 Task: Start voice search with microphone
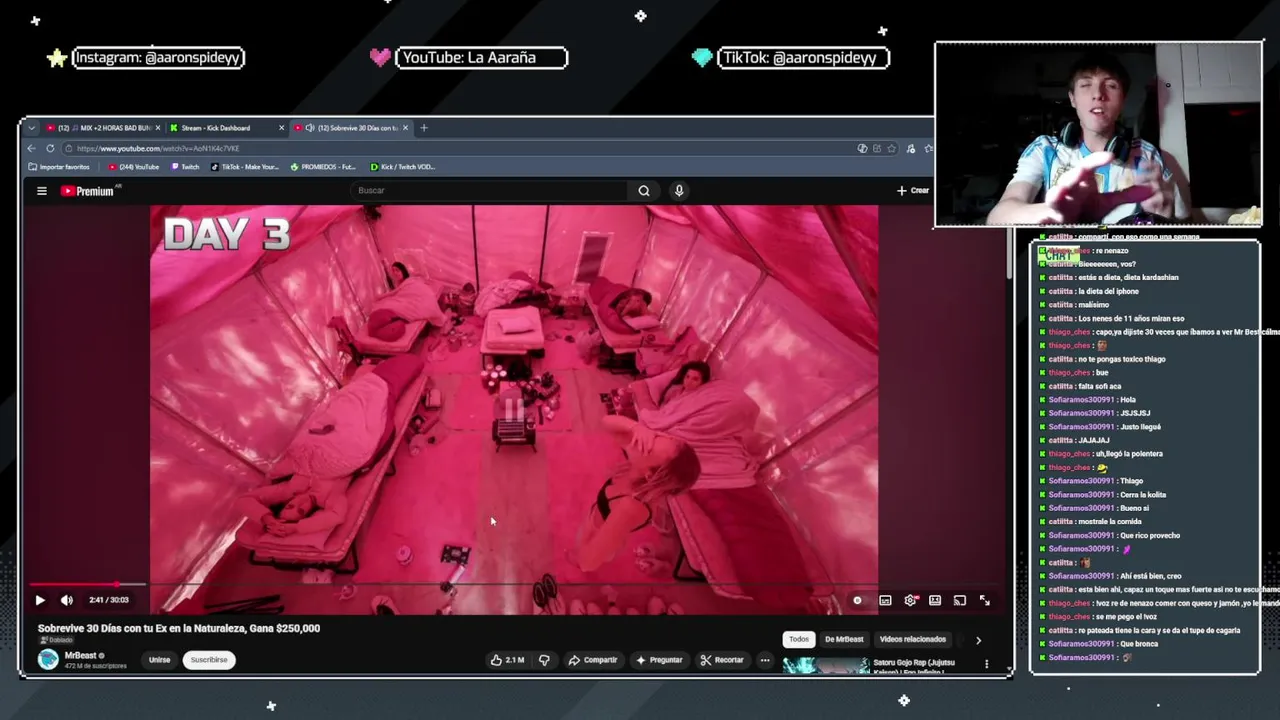[679, 191]
